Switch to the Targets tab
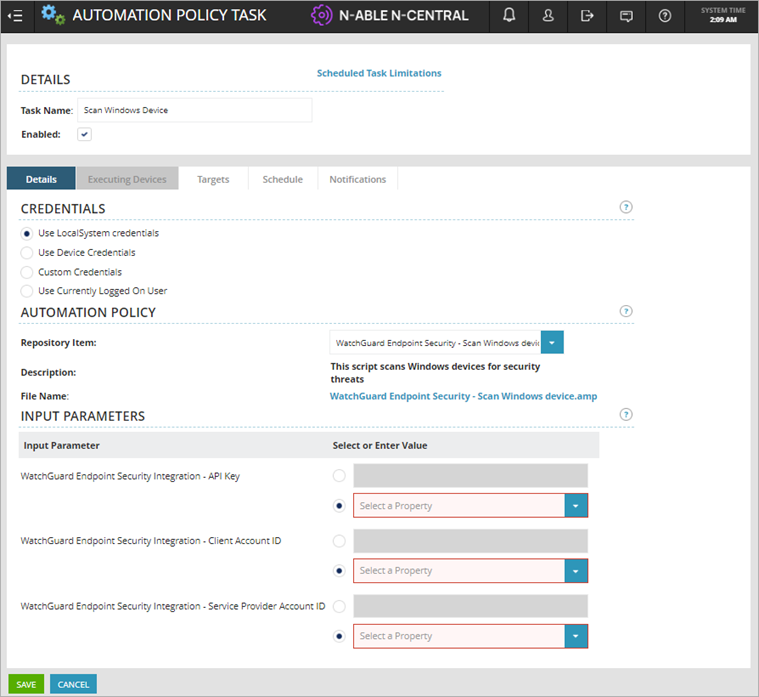The height and width of the screenshot is (697, 759). click(x=213, y=179)
